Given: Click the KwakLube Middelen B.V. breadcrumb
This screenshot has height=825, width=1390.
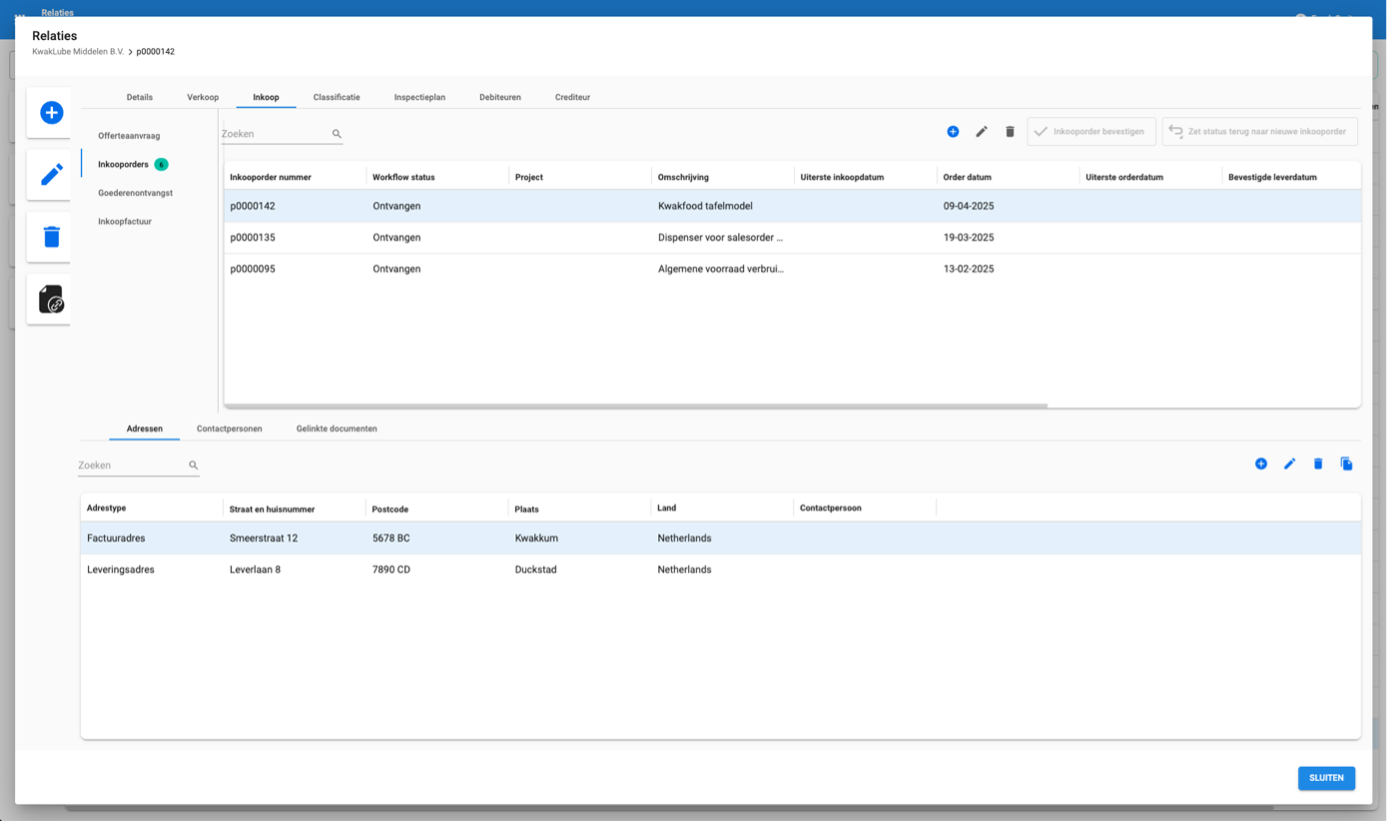Looking at the screenshot, I should (78, 52).
